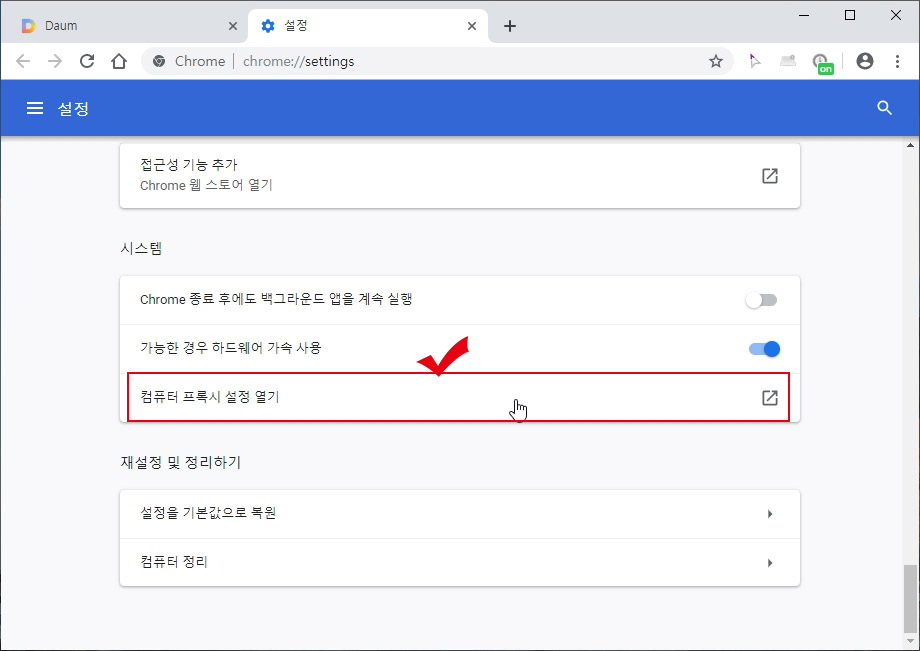
Task: Click the browser back arrow
Action: point(23,61)
